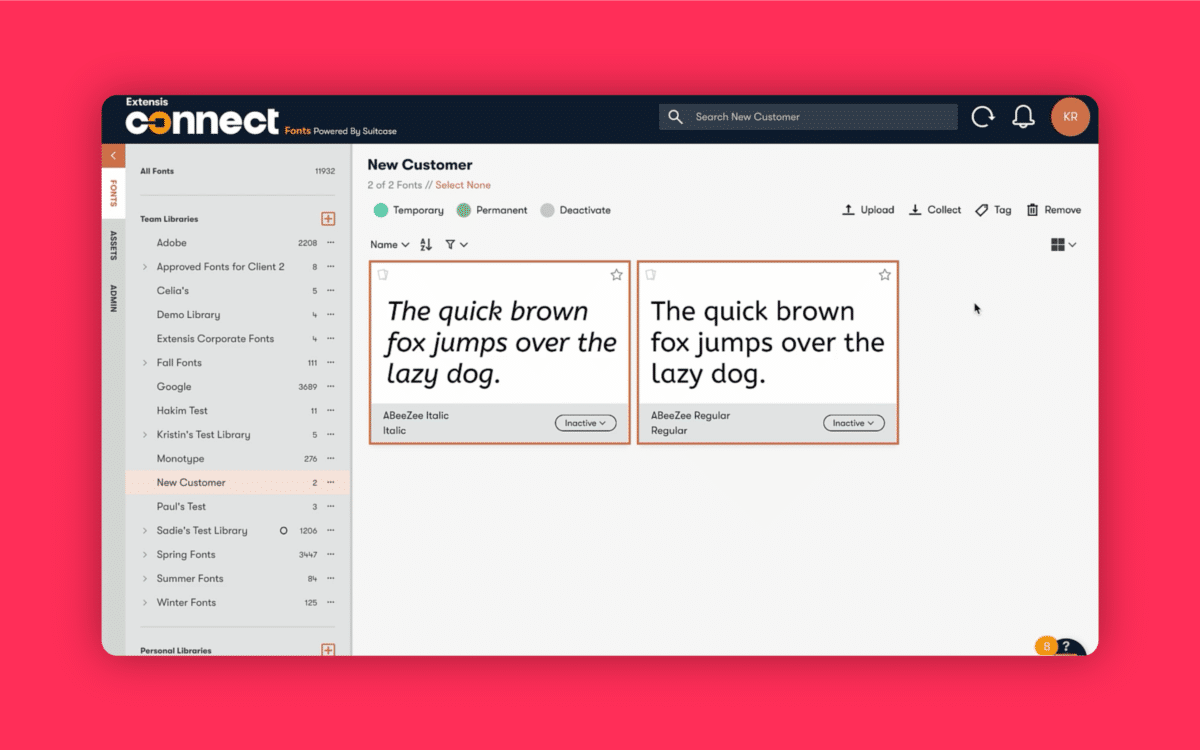Open the help question mark button
Viewport: 1200px width, 750px height.
click(1067, 647)
